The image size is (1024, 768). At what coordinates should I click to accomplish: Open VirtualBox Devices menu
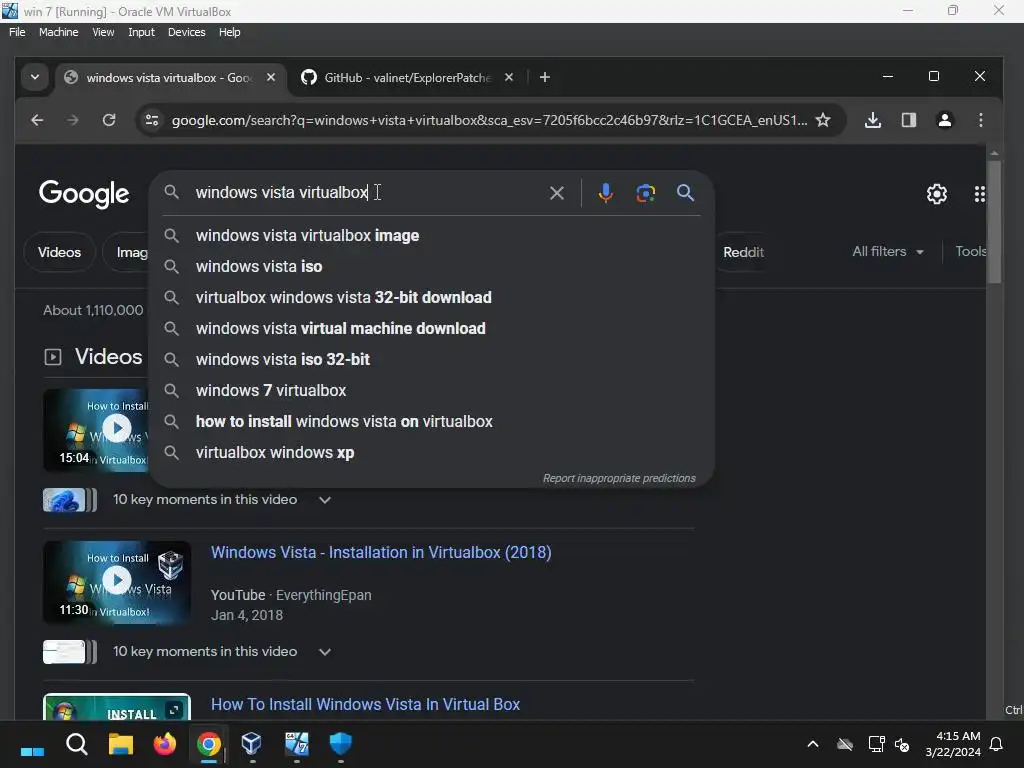(x=186, y=32)
